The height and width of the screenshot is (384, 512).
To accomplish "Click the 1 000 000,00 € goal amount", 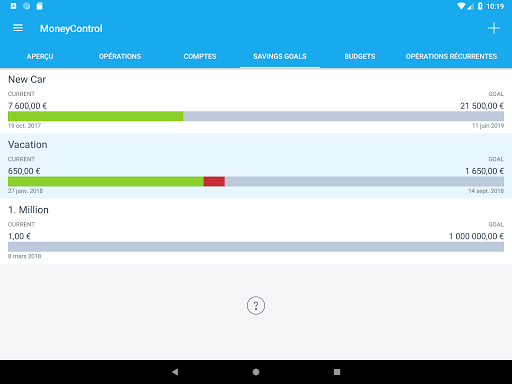I will coord(476,236).
